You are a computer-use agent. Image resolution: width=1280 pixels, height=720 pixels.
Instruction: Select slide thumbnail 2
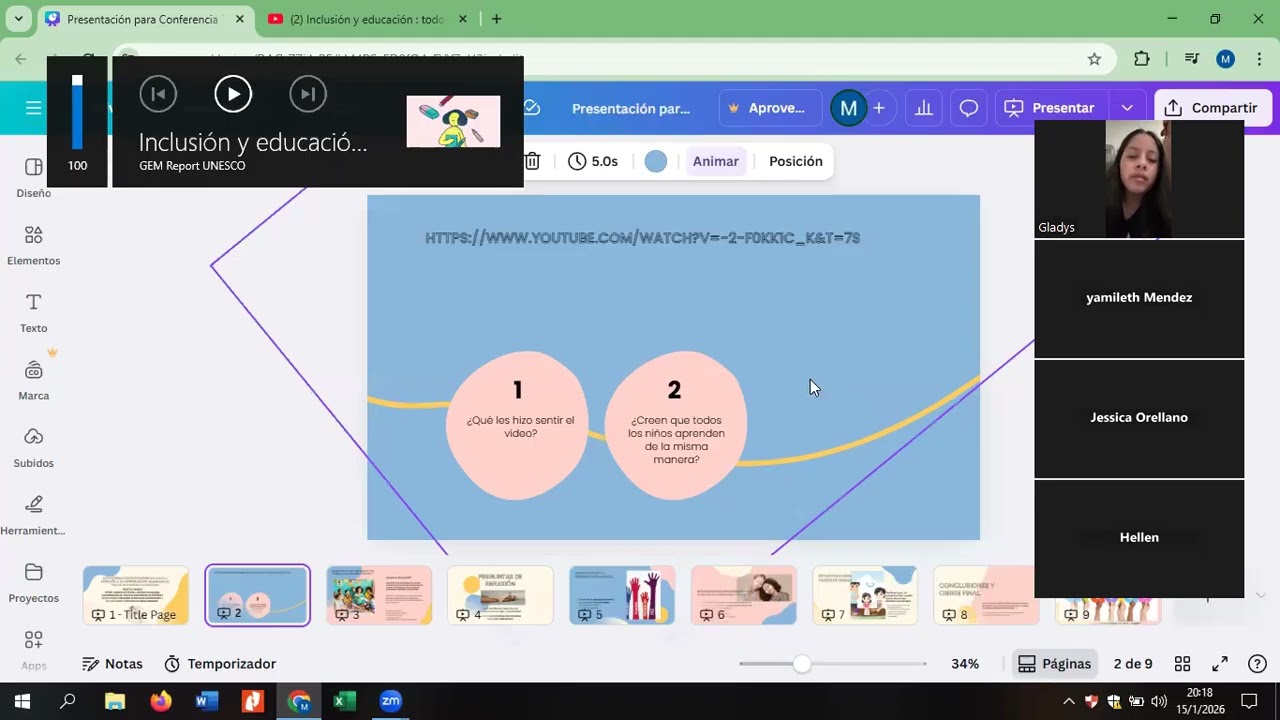pyautogui.click(x=258, y=595)
